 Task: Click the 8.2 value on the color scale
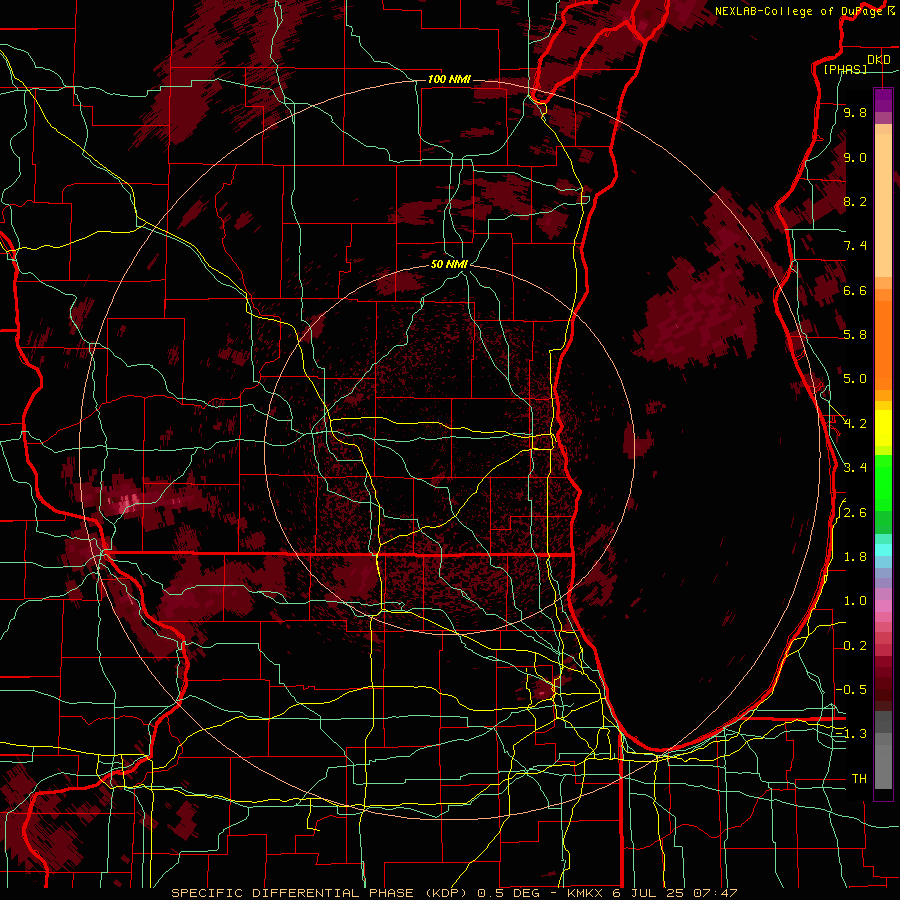[855, 201]
